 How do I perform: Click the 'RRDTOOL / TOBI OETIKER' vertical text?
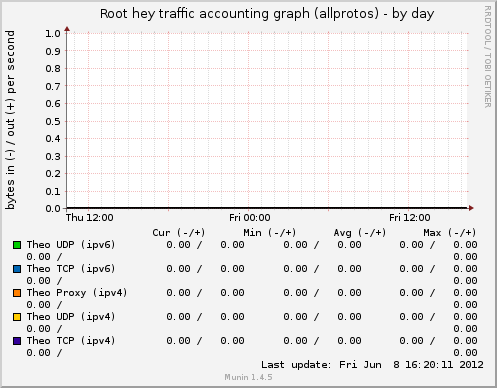tap(488, 57)
